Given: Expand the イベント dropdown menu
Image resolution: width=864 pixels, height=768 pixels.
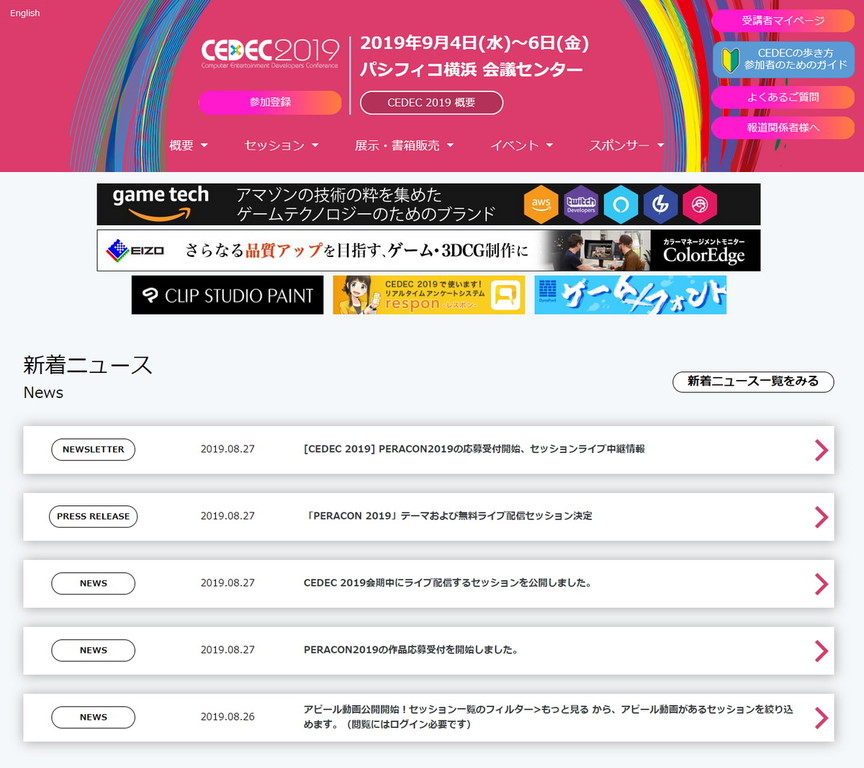Looking at the screenshot, I should point(521,145).
